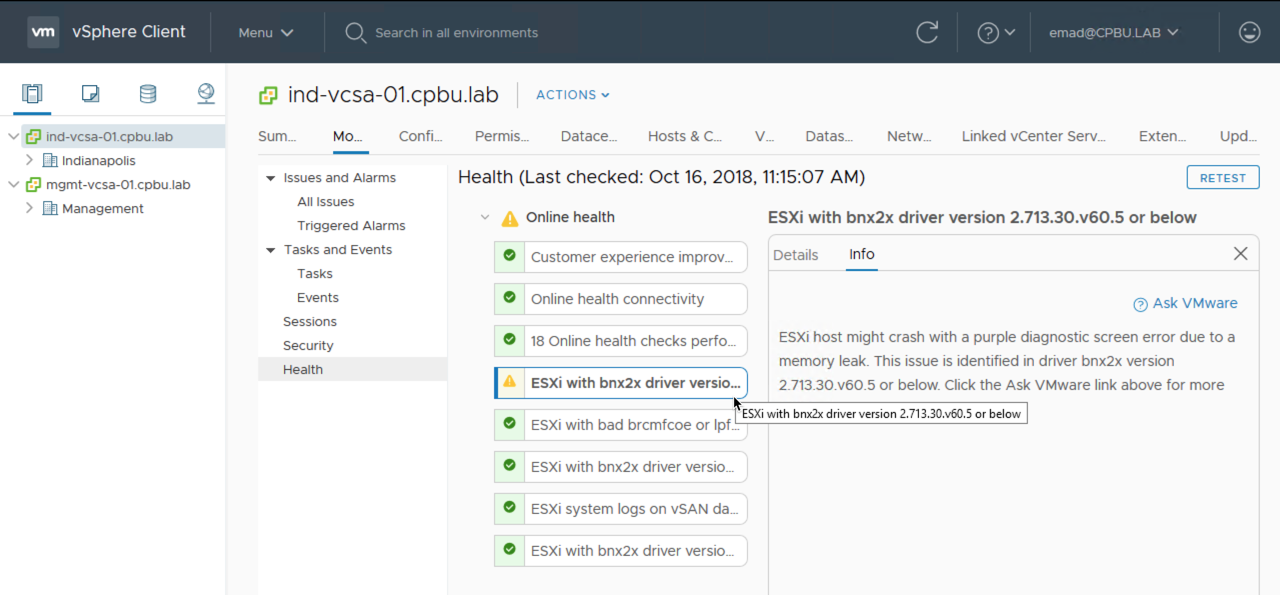Open the Networks tab
The image size is (1280, 595).
(909, 136)
